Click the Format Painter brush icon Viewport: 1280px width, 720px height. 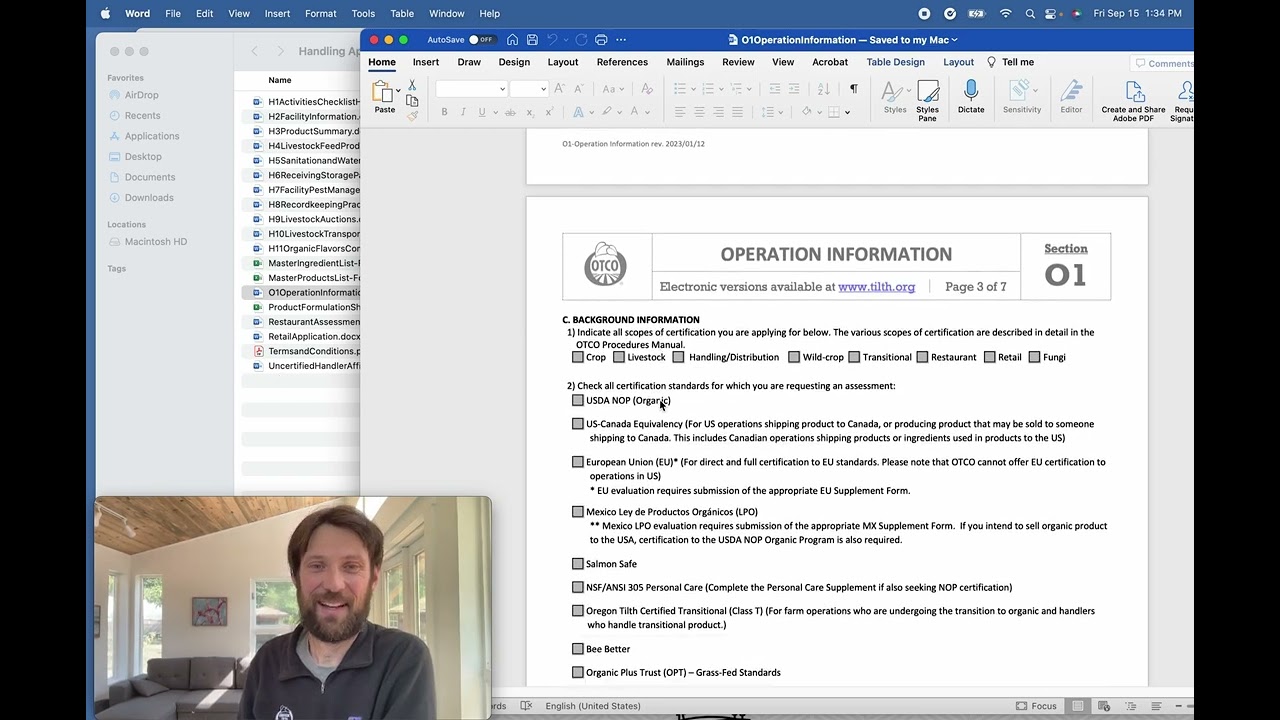pos(412,116)
